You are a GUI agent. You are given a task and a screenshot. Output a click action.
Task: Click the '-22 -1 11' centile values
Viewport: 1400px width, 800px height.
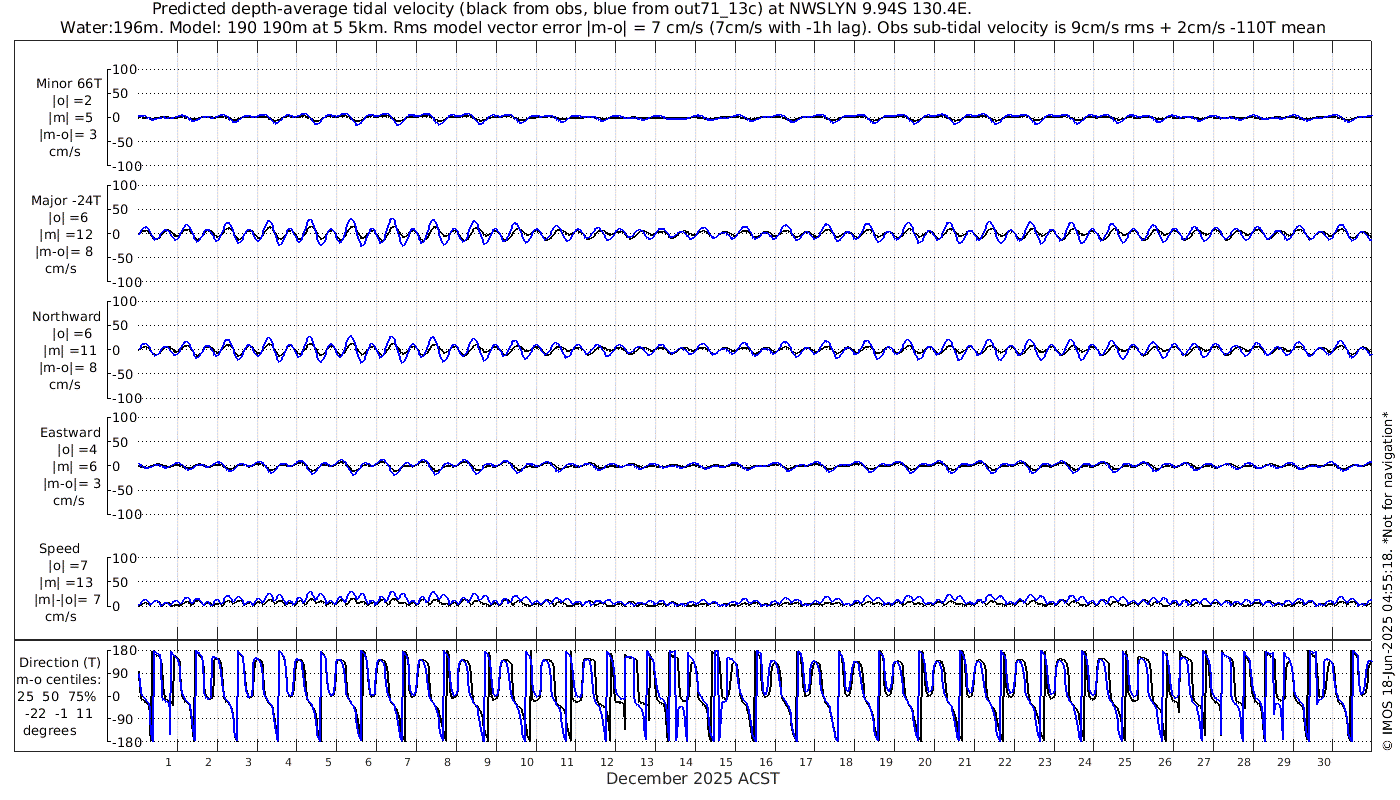coord(61,713)
